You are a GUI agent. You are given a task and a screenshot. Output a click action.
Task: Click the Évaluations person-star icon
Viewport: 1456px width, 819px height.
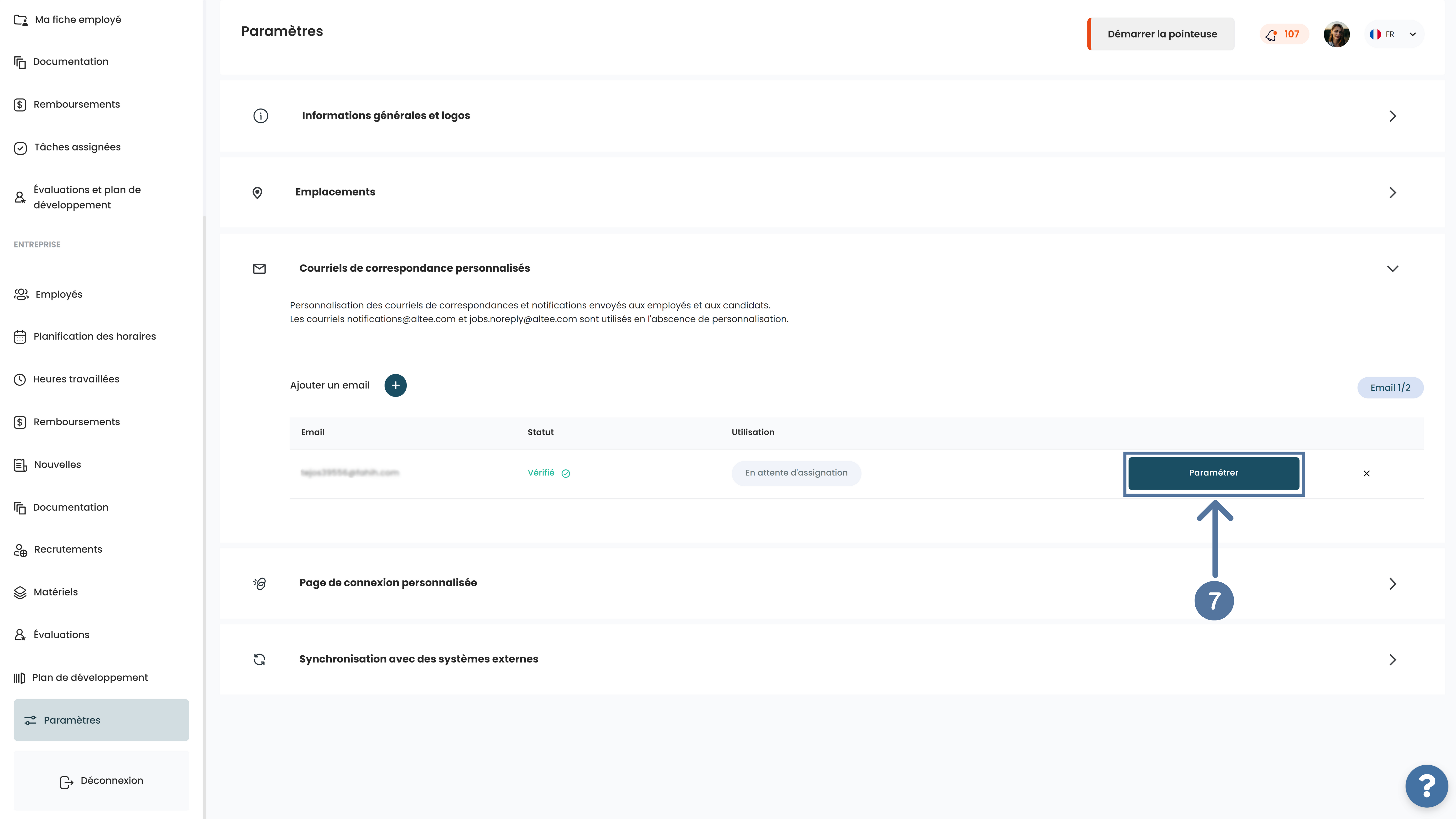coord(20,635)
